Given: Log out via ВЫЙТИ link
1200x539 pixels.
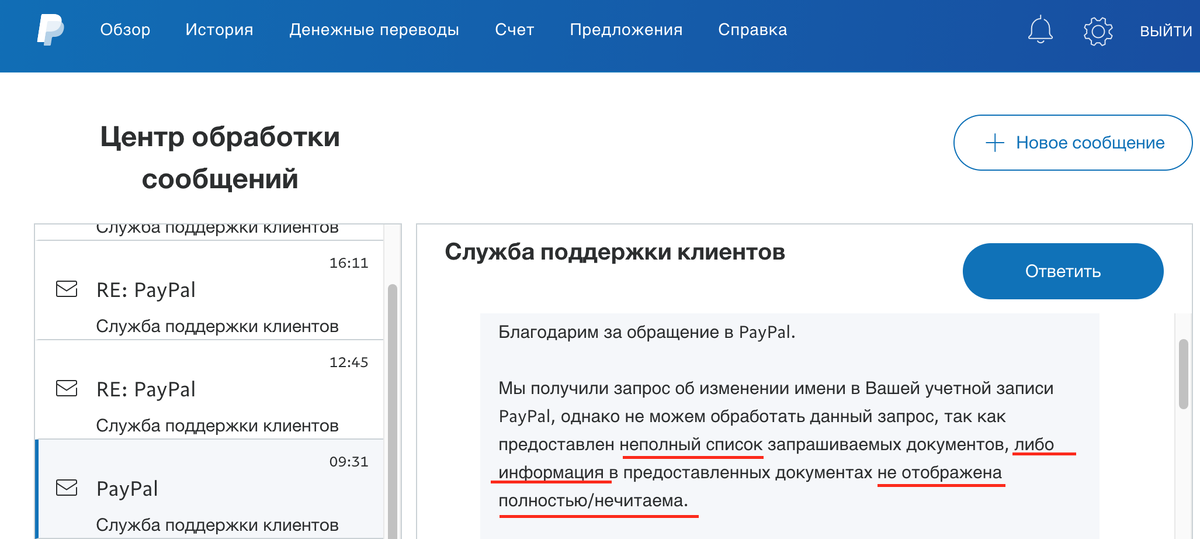Looking at the screenshot, I should coord(1165,31).
